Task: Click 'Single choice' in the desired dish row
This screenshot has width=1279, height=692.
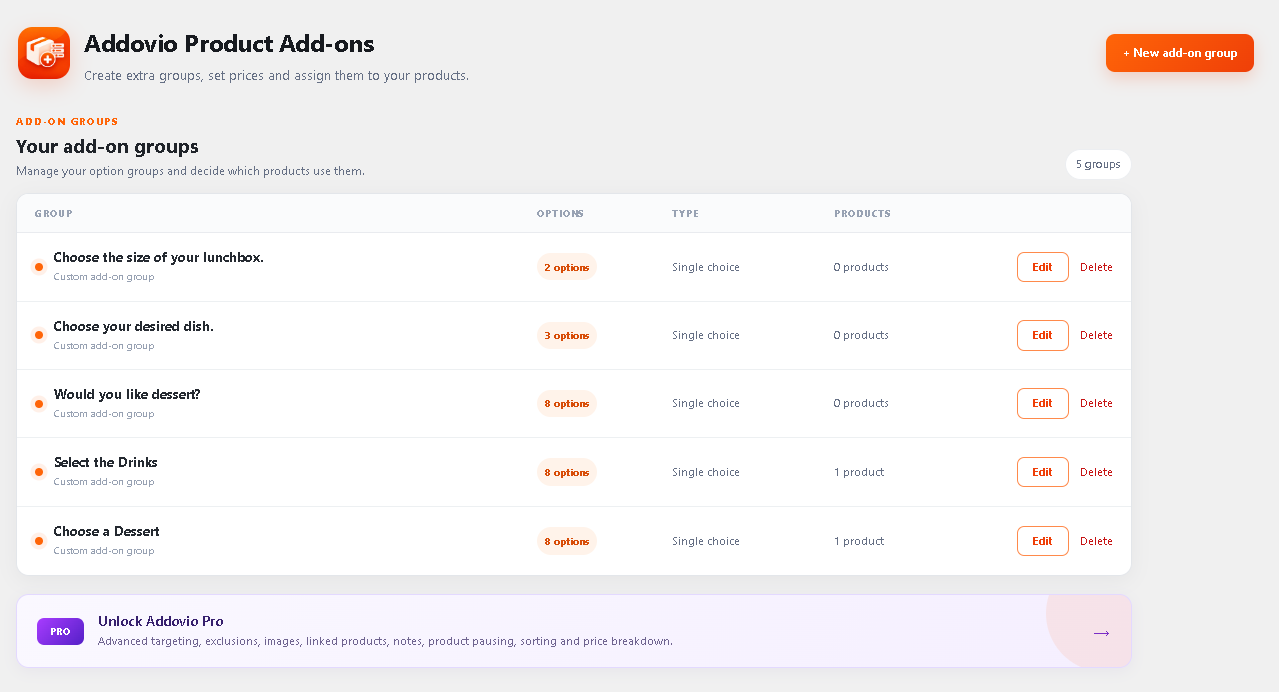Action: [706, 335]
